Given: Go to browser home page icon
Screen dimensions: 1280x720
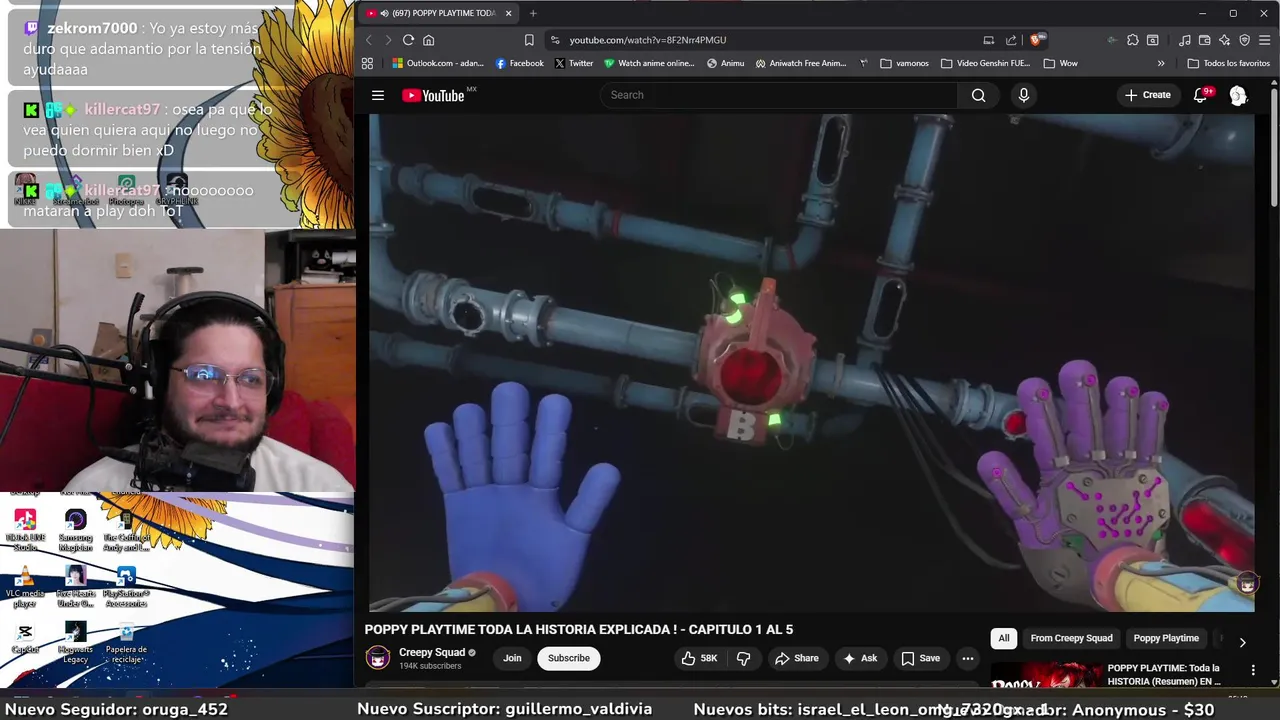Looking at the screenshot, I should [428, 40].
